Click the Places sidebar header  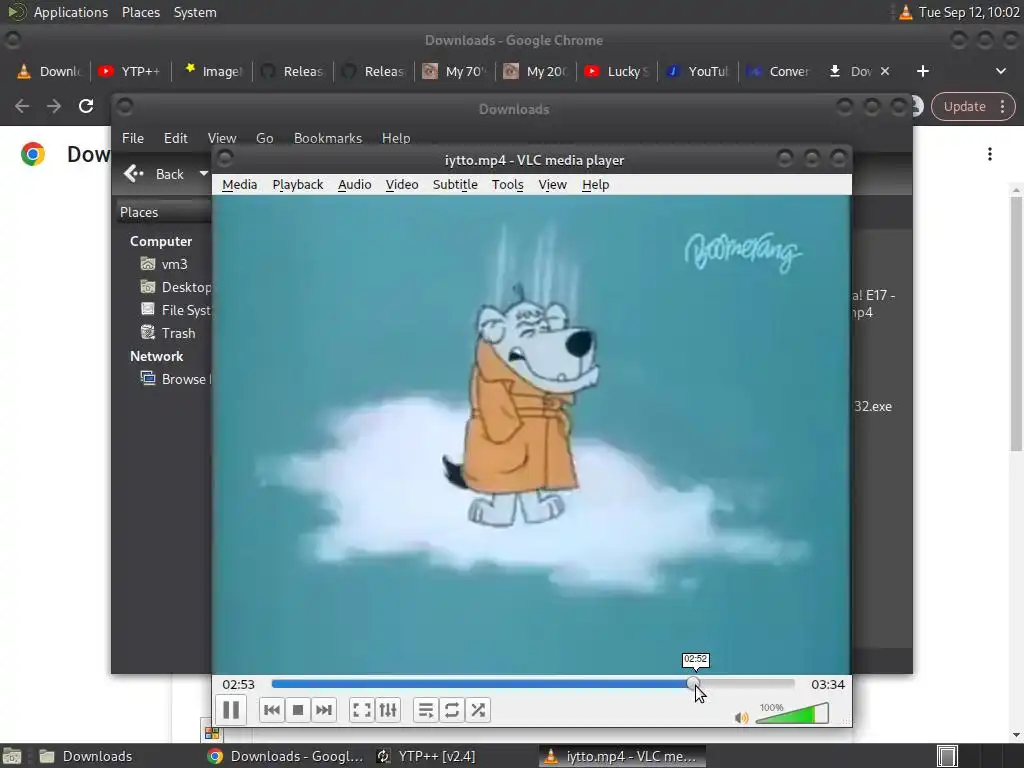click(x=163, y=212)
